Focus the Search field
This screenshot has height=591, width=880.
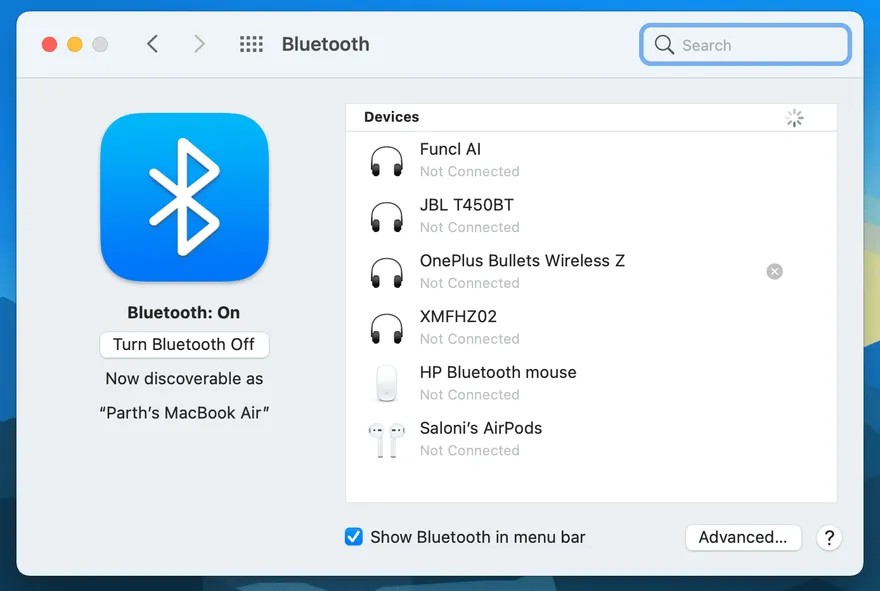pos(760,45)
